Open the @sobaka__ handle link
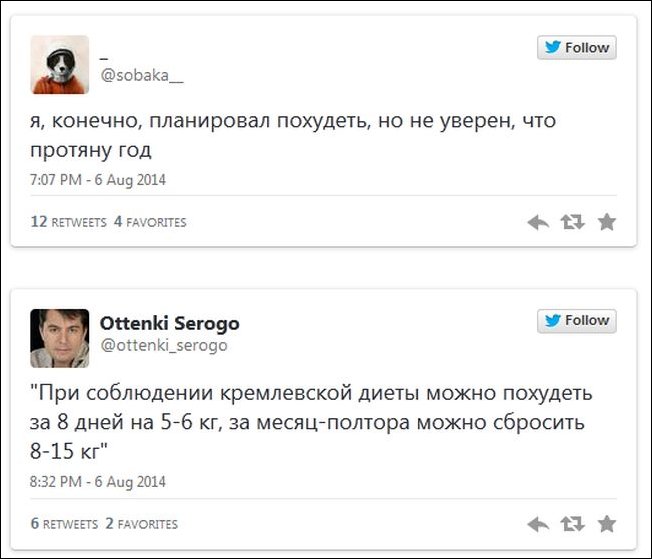Viewport: 652px width, 559px height. [142, 75]
